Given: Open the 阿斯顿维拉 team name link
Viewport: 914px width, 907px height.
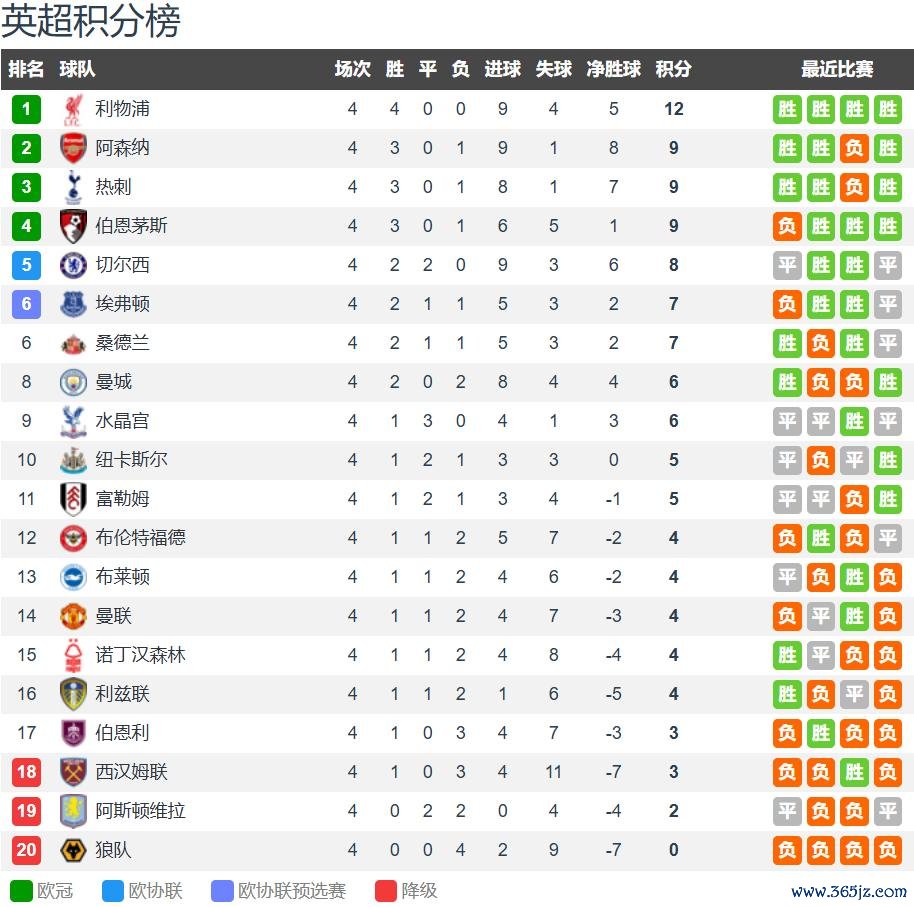Looking at the screenshot, I should 140,811.
